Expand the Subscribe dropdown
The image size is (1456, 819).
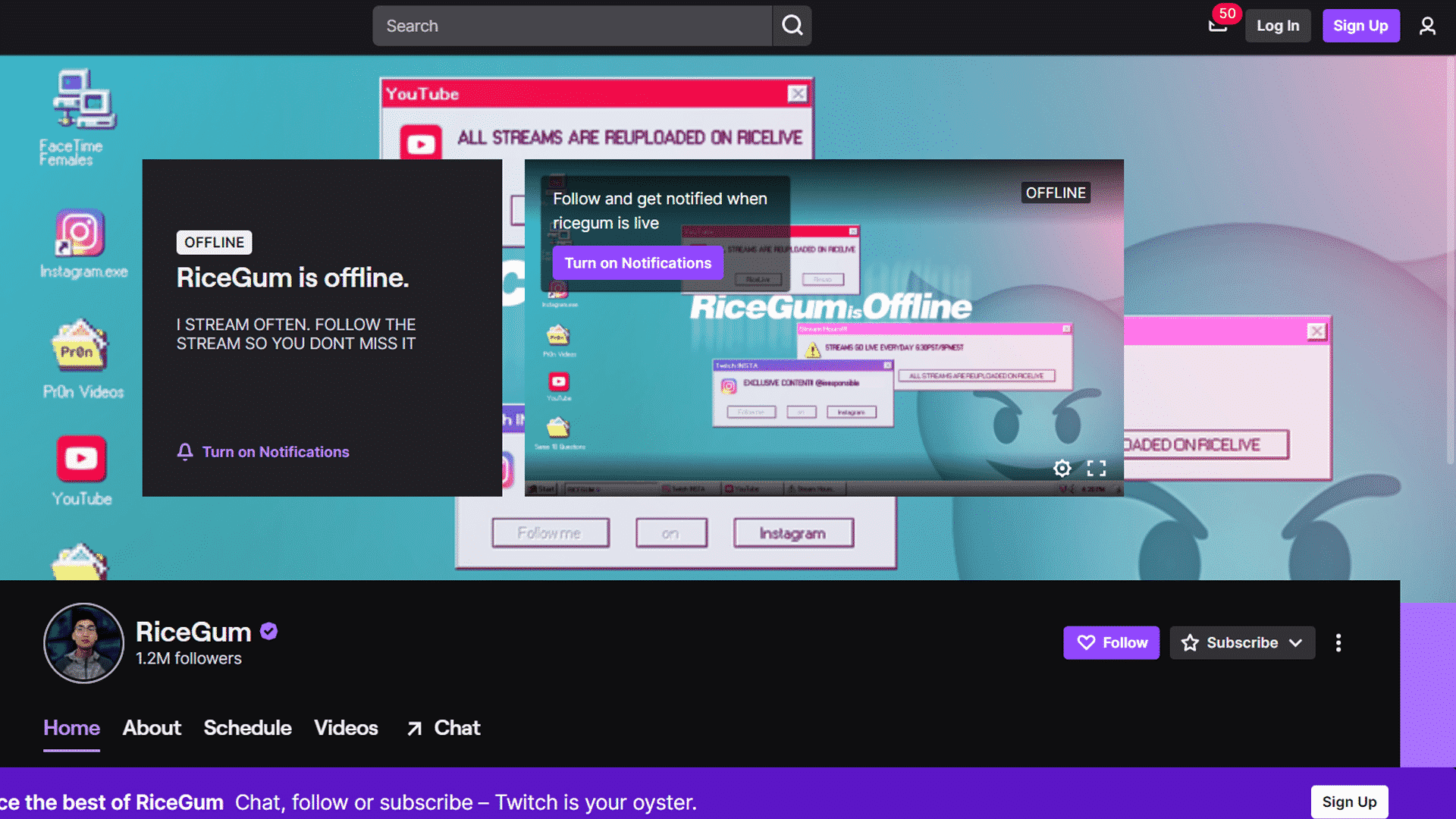point(1242,643)
